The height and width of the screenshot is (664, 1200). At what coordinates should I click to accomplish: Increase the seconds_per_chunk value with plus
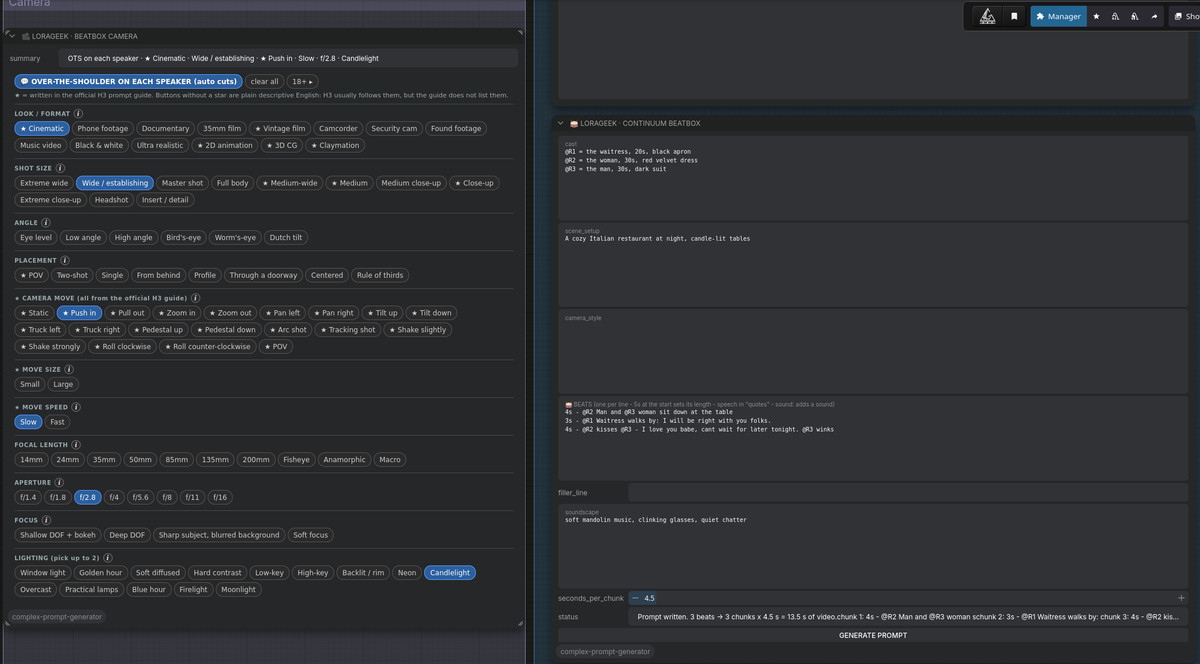tap(1181, 598)
